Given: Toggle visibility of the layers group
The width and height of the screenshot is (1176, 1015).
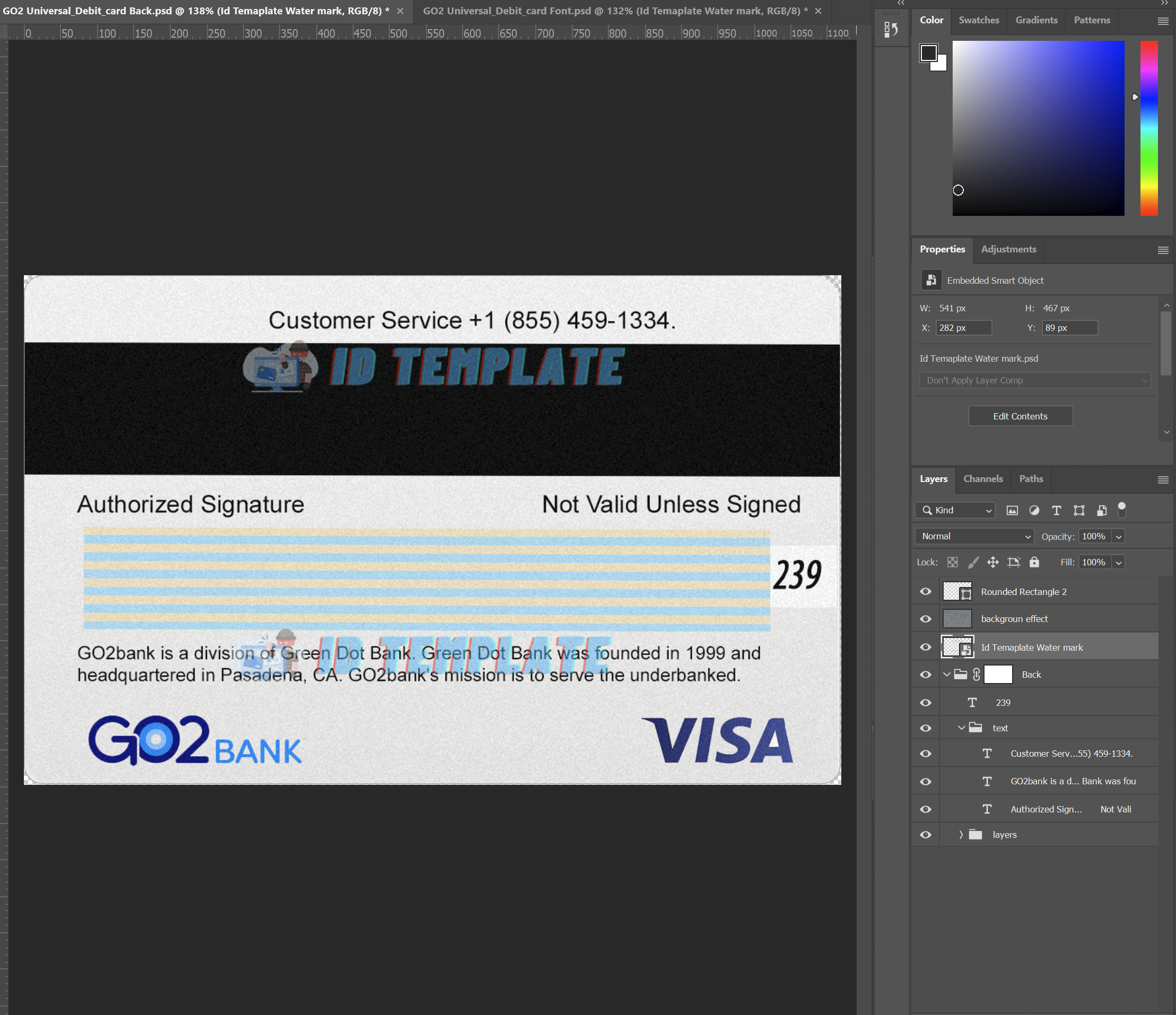Looking at the screenshot, I should [926, 835].
